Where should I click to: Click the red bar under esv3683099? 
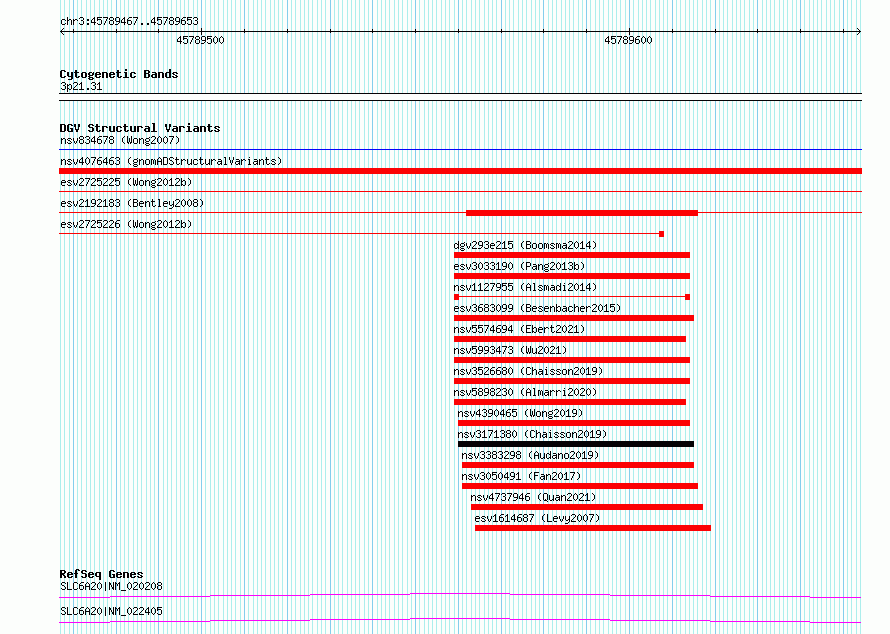[x=573, y=318]
